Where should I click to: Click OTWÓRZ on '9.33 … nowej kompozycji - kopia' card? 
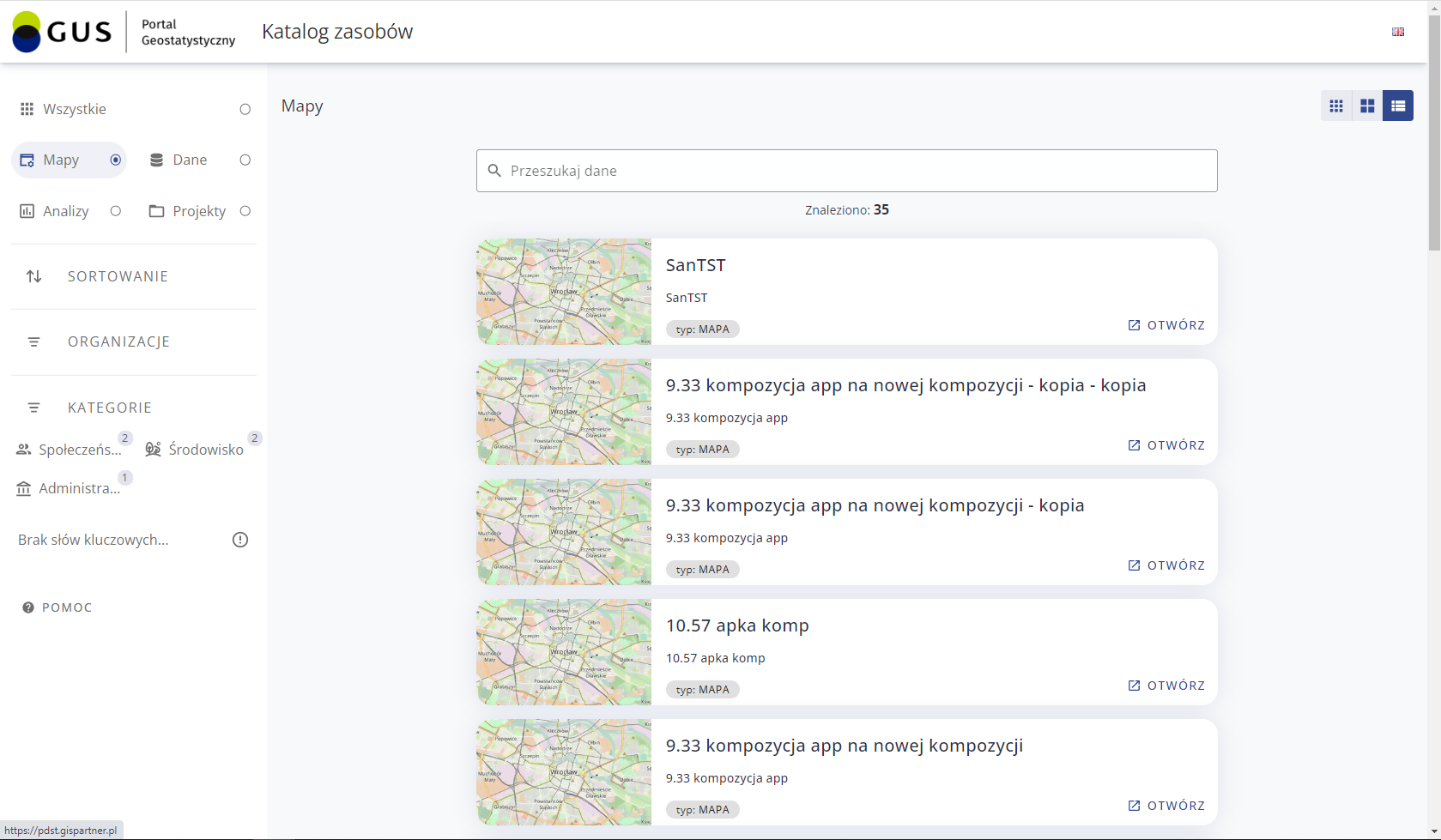(x=1166, y=565)
